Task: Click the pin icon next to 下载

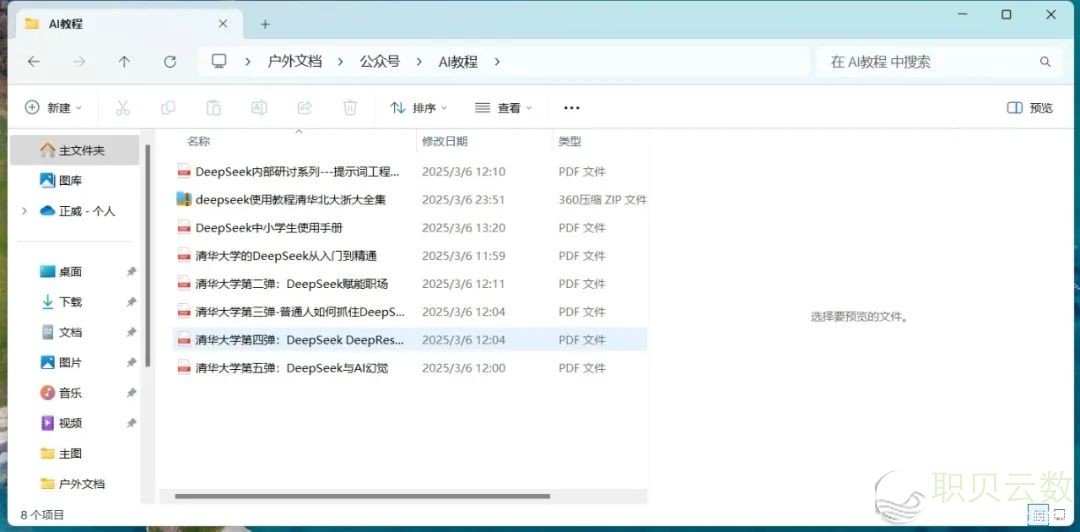Action: point(131,302)
